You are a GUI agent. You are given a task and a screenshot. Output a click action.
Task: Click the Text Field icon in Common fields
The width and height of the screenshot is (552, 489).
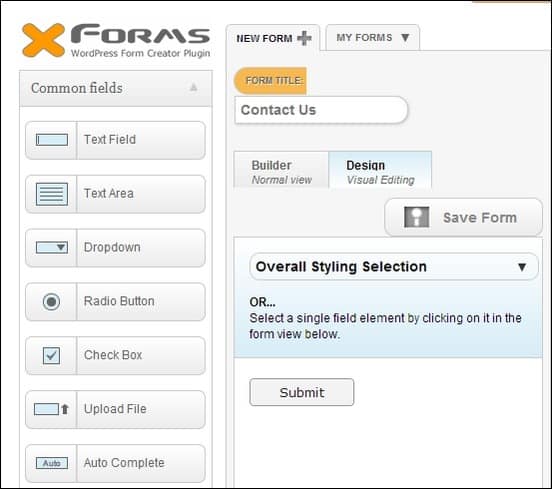click(x=52, y=140)
